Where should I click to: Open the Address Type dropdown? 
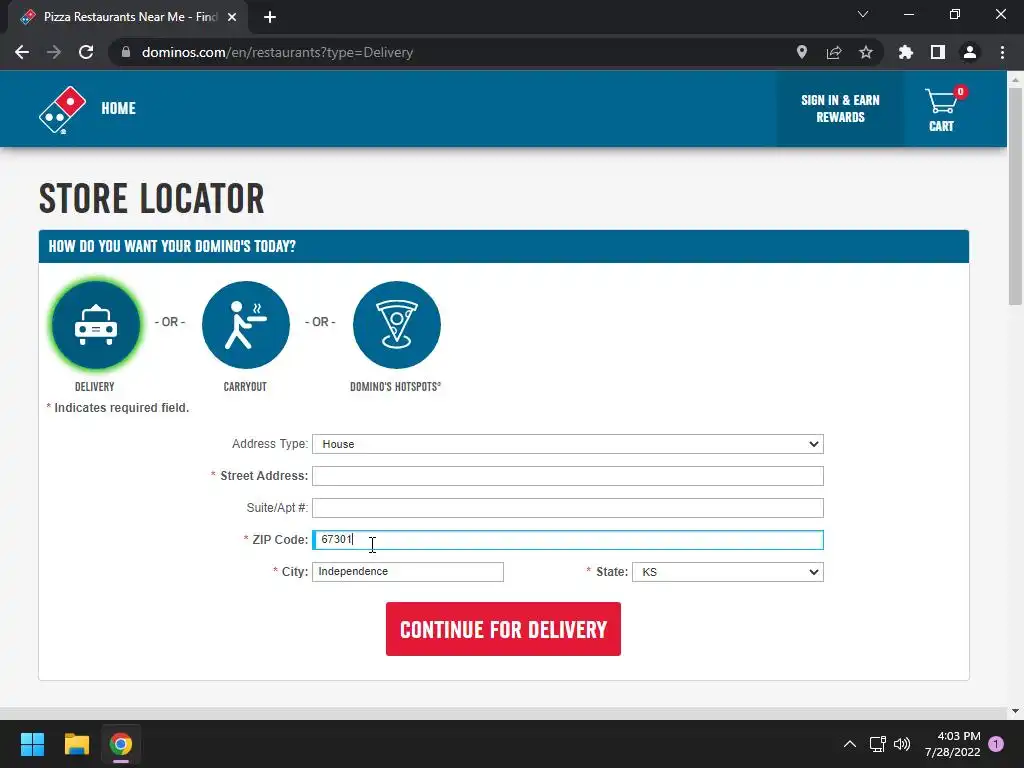568,444
